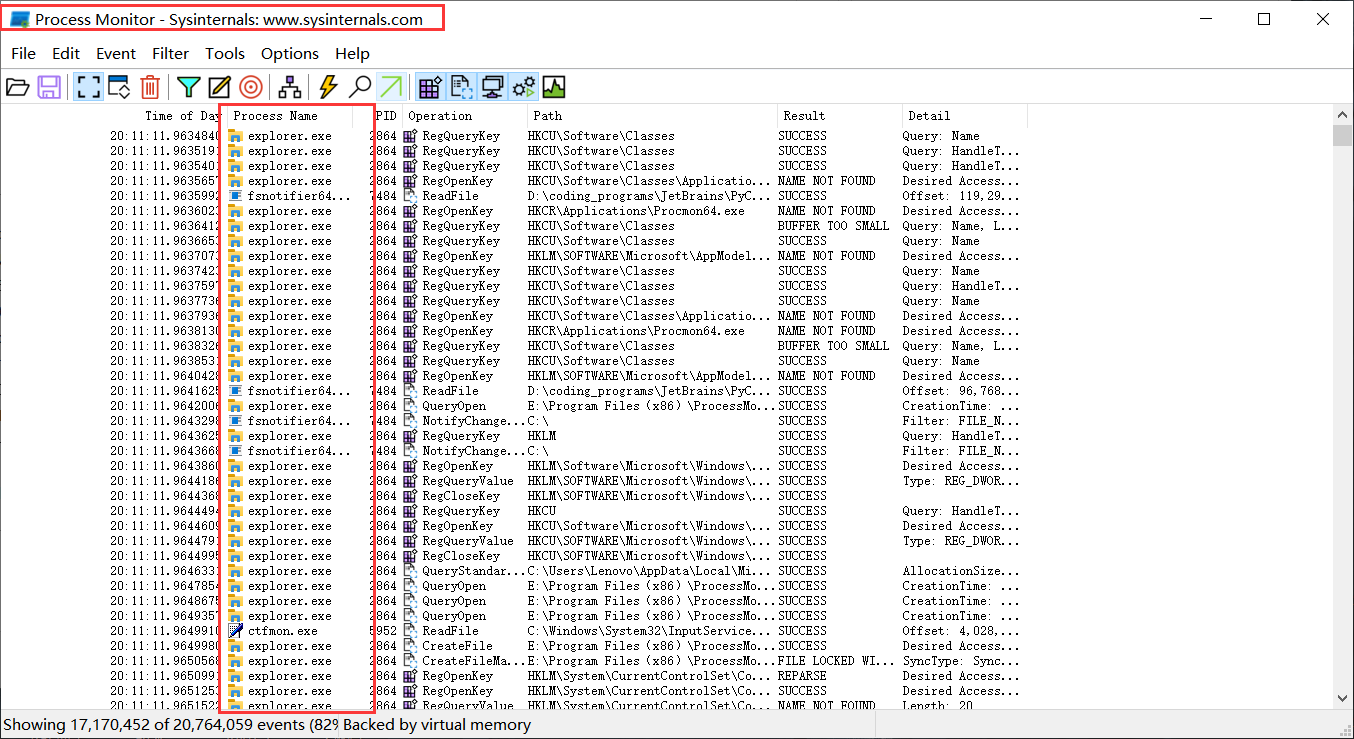1354x739 pixels.
Task: Click the Offset: 4,028,... detail cell
Action: click(961, 631)
